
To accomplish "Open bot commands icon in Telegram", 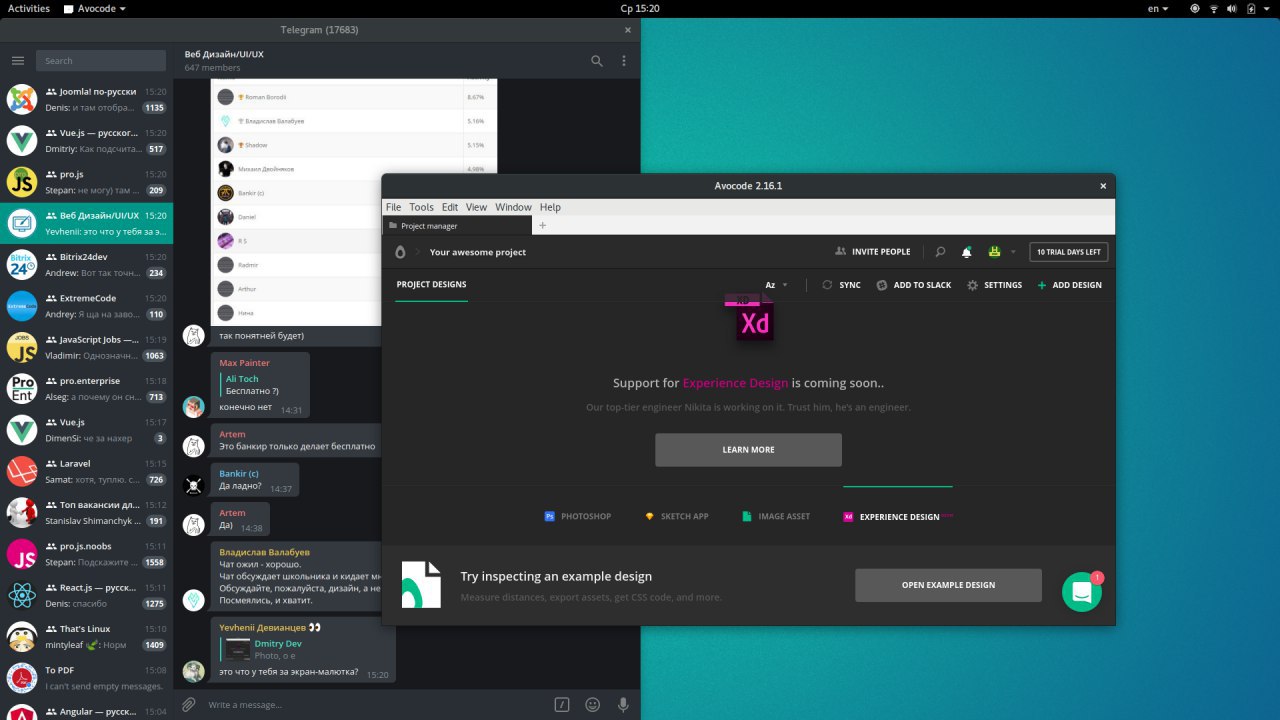I will click(562, 704).
